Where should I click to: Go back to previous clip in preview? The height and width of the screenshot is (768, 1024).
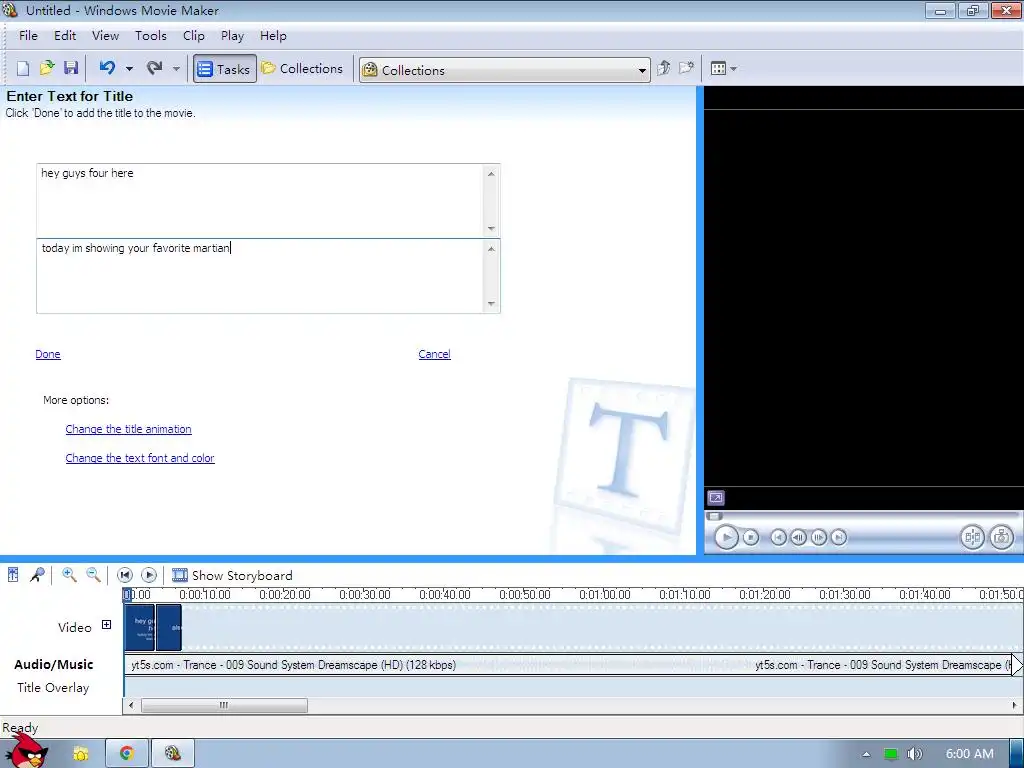click(x=778, y=537)
